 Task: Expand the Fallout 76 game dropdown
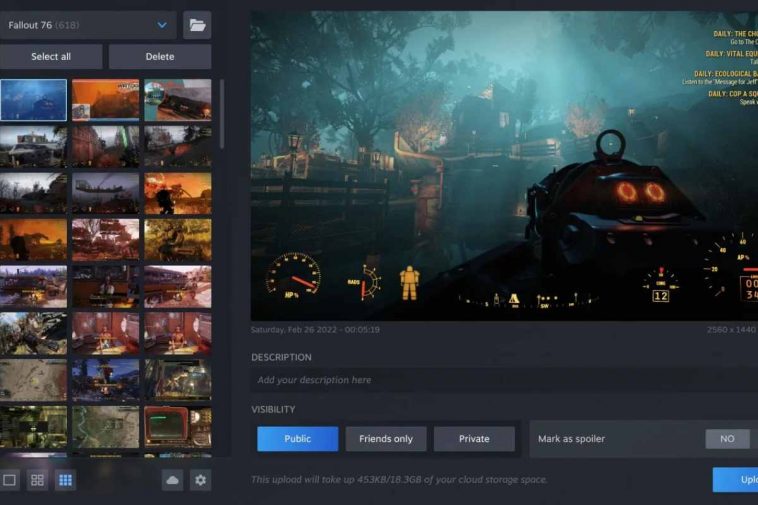click(x=88, y=25)
